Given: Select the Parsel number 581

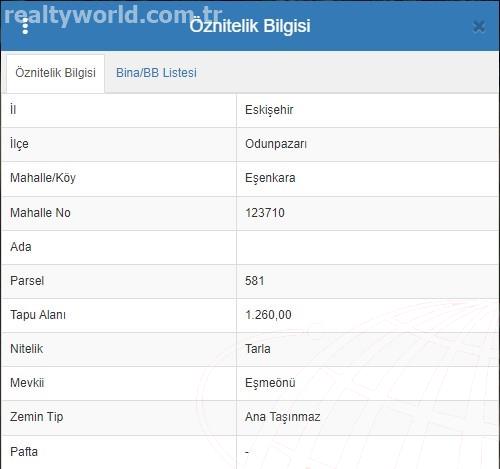Looking at the screenshot, I should point(255,281).
